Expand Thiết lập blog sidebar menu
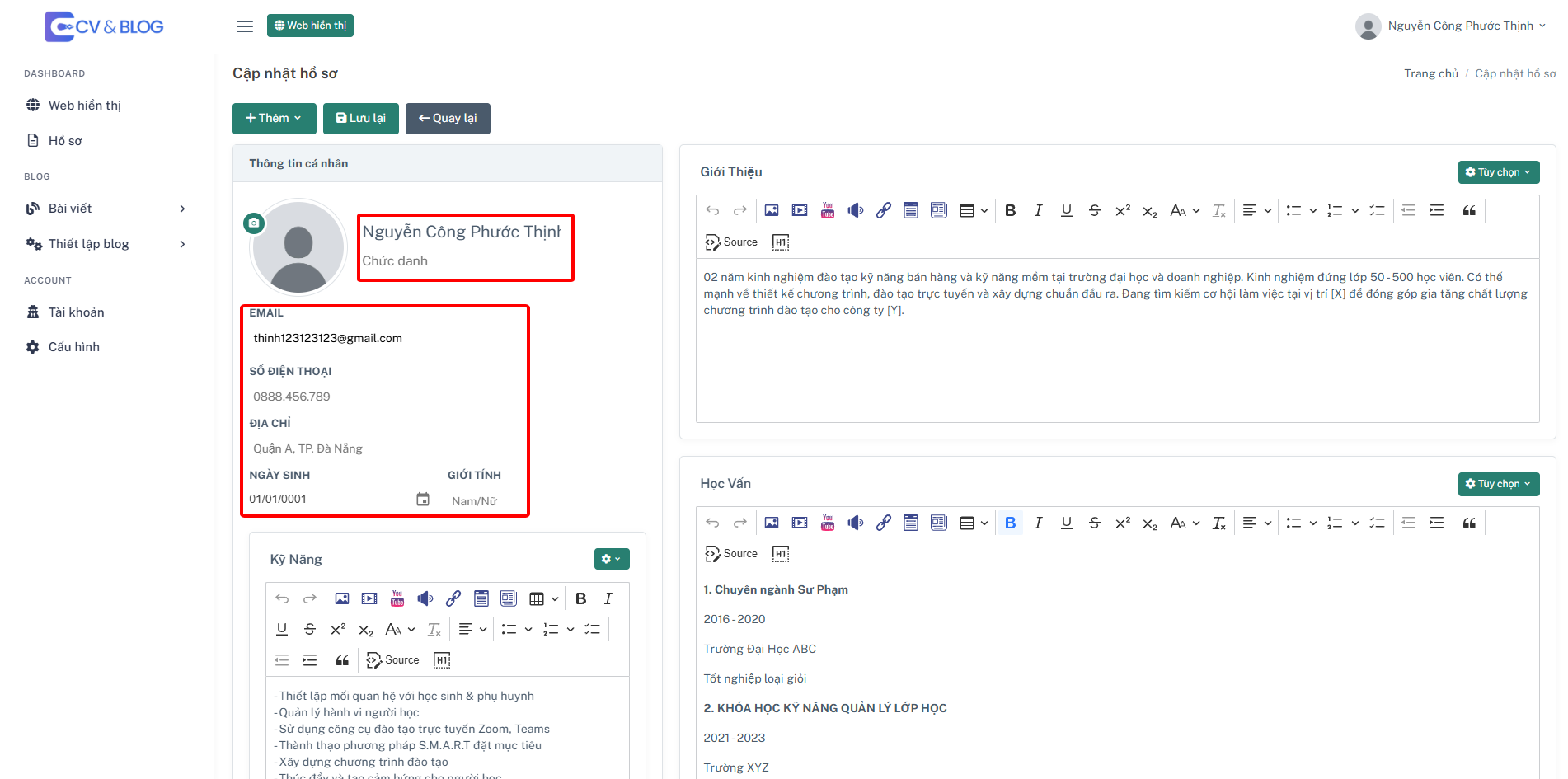Viewport: 1568px width, 779px height. [106, 244]
